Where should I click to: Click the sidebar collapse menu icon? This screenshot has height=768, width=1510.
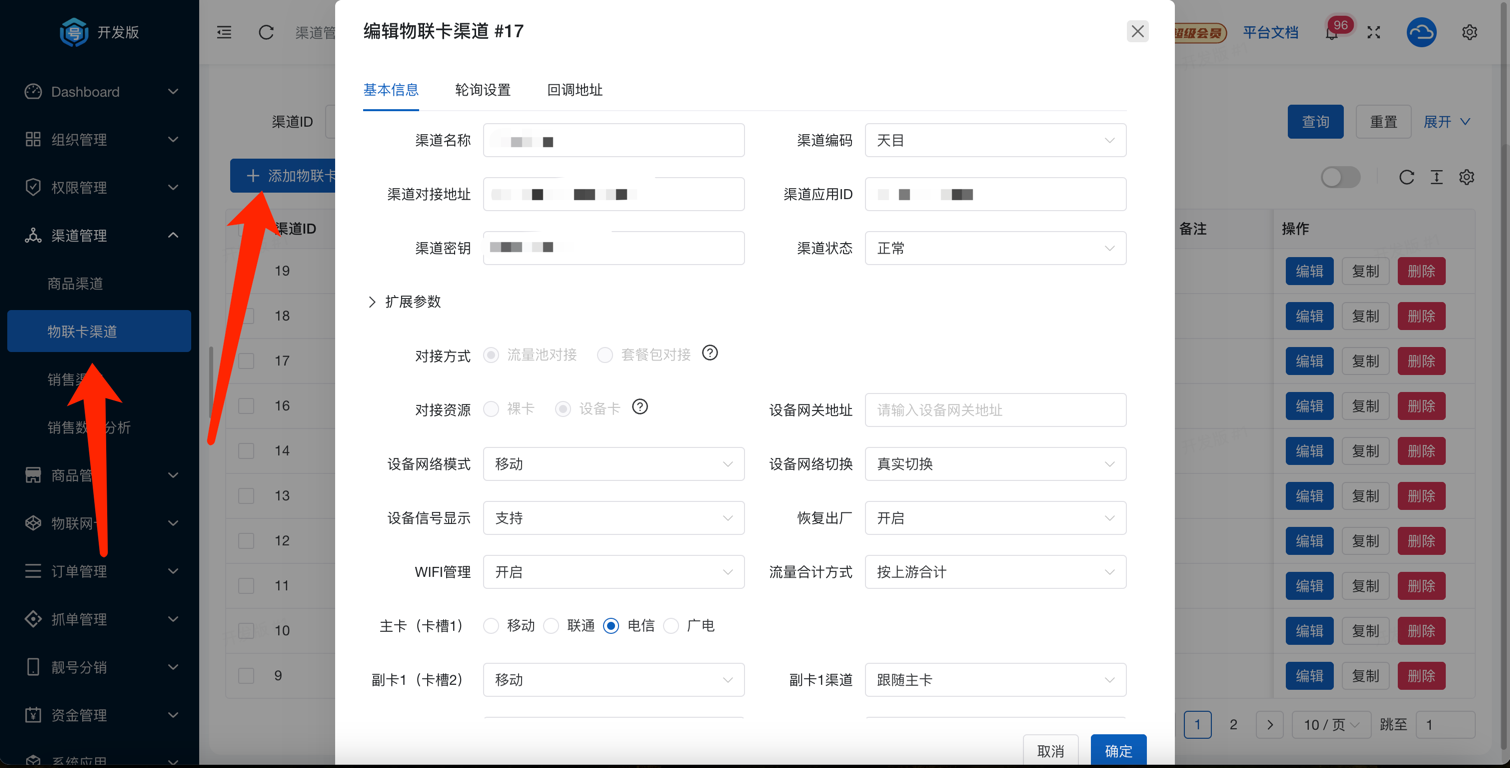click(x=224, y=32)
